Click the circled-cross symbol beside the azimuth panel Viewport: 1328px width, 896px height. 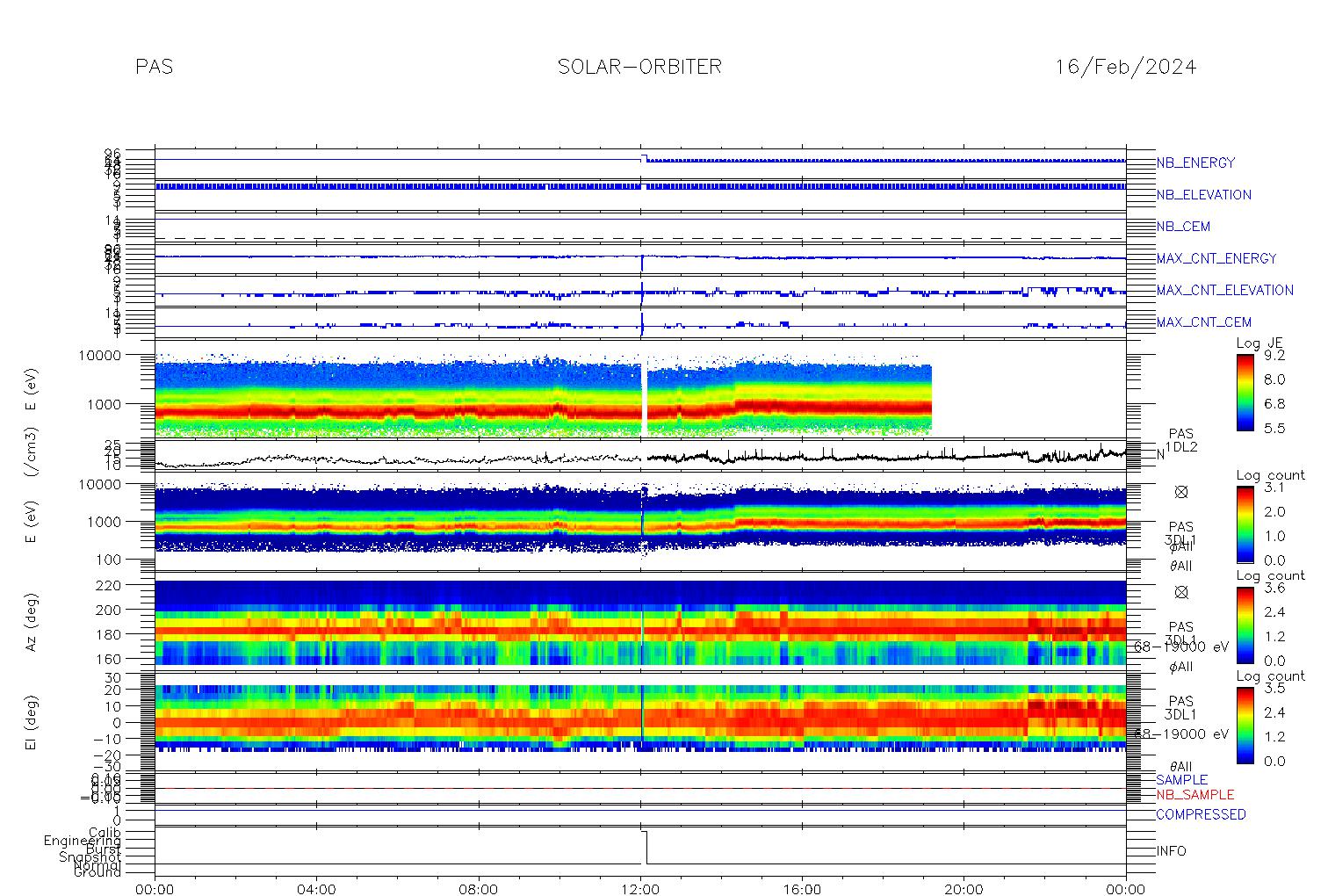coord(1180,592)
